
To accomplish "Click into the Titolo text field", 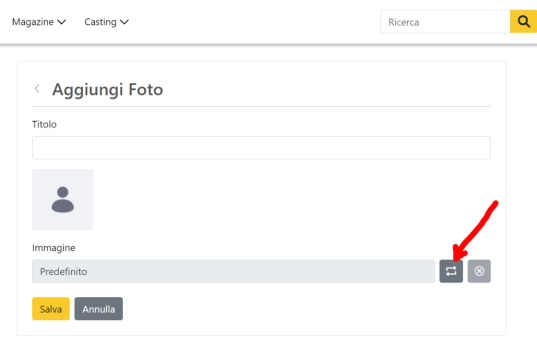I will [x=261, y=148].
